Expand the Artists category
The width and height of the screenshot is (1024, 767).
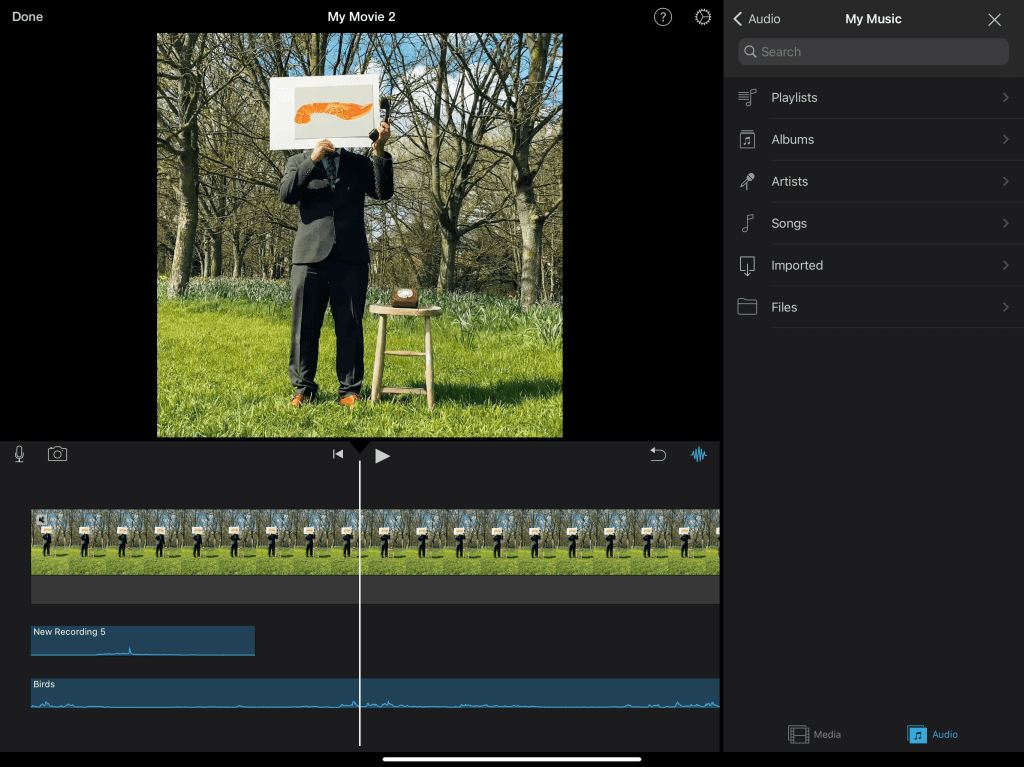point(873,182)
